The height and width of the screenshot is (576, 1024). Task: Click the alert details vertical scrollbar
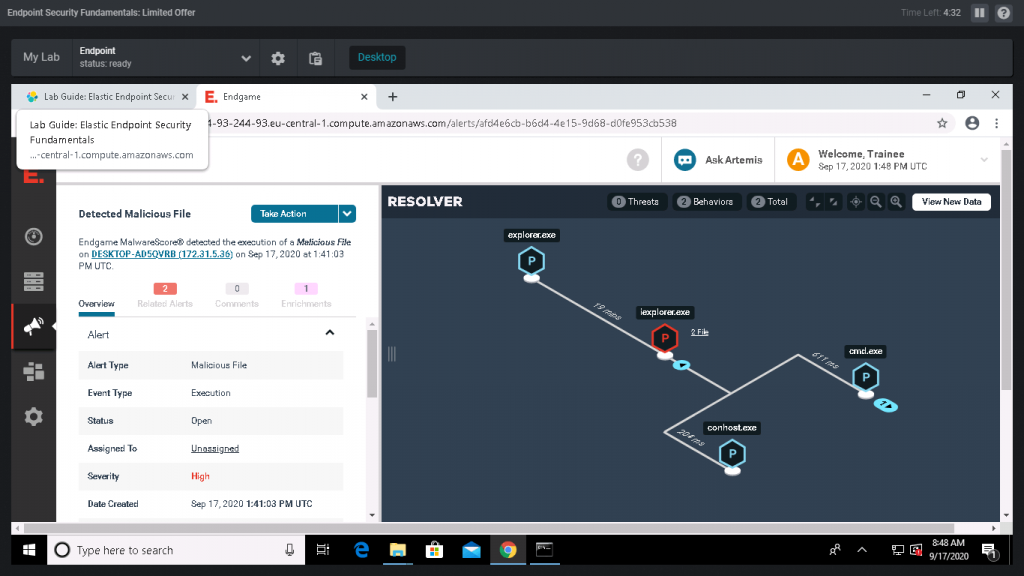[372, 364]
